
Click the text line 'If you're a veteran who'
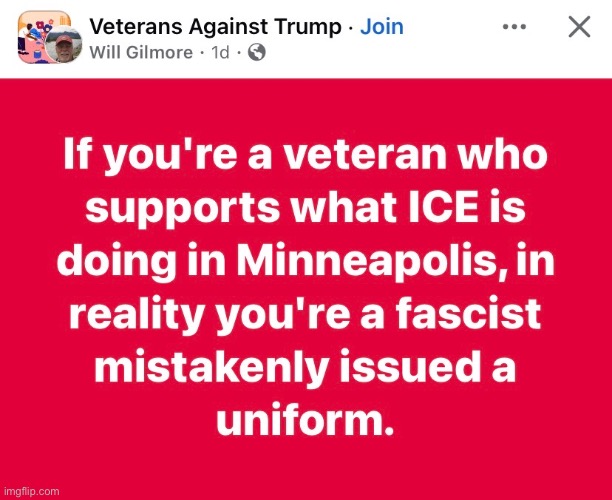click(x=306, y=155)
